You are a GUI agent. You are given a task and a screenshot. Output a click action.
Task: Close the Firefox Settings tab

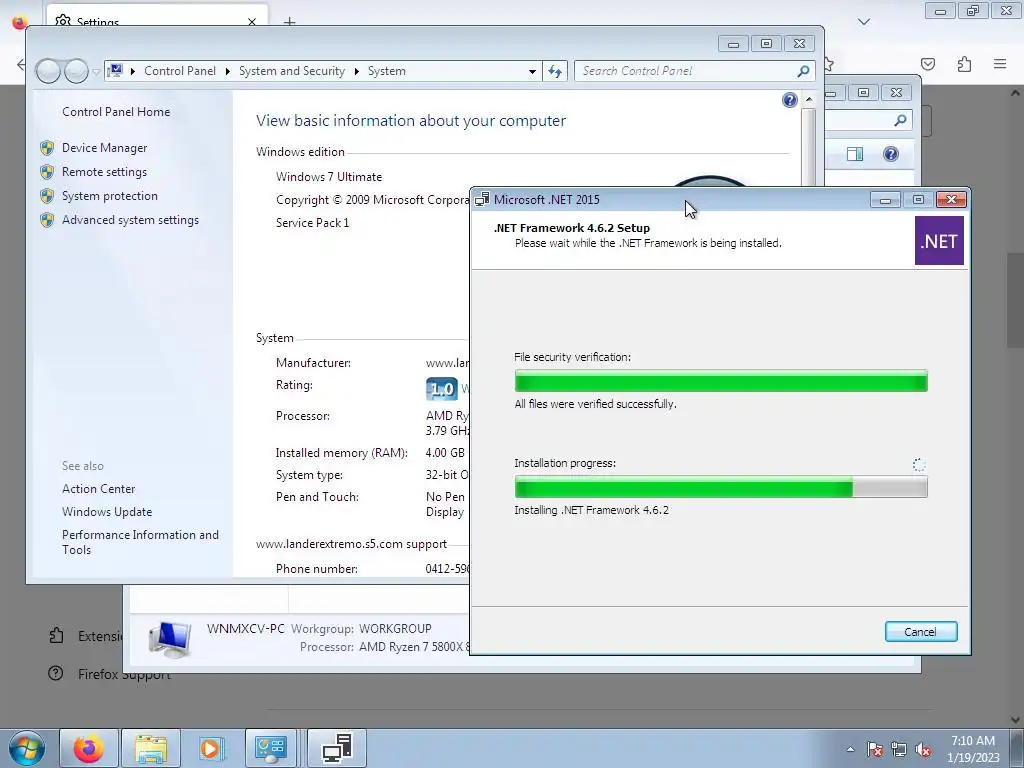(252, 22)
